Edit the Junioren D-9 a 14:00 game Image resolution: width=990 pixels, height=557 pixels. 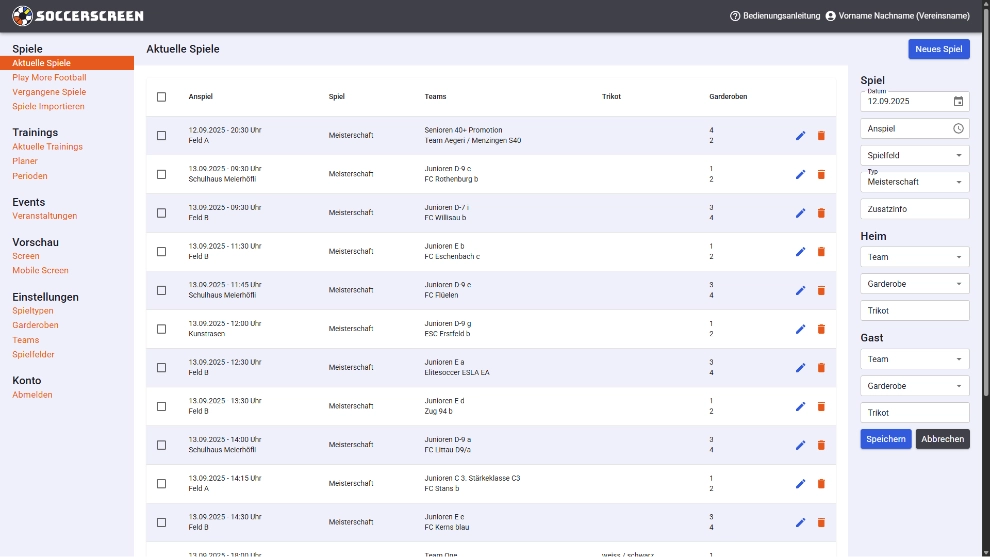point(800,445)
